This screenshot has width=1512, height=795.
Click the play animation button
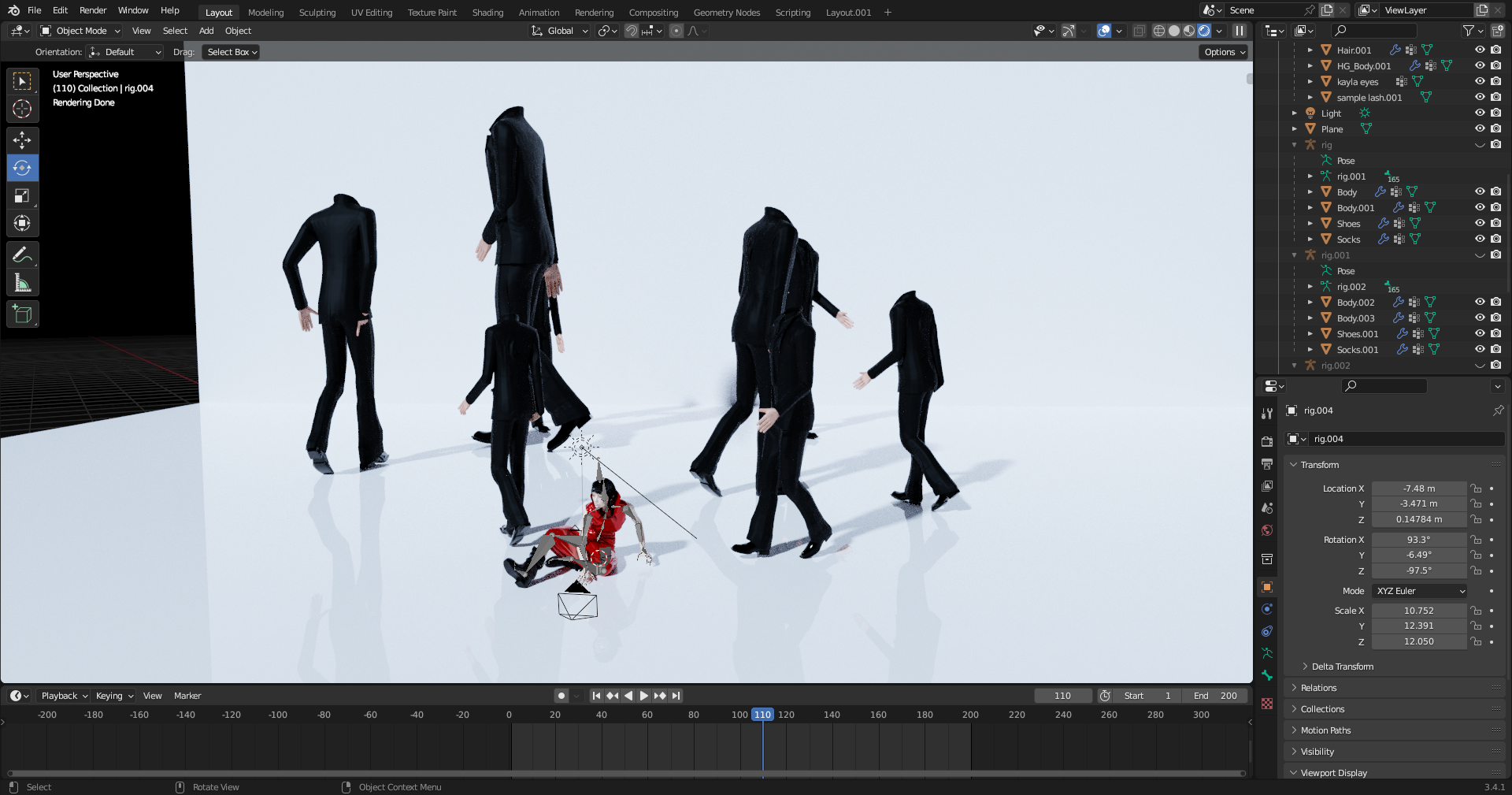[643, 696]
